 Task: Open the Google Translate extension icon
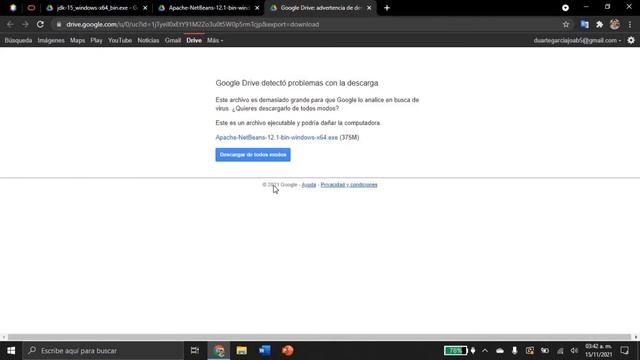point(584,24)
